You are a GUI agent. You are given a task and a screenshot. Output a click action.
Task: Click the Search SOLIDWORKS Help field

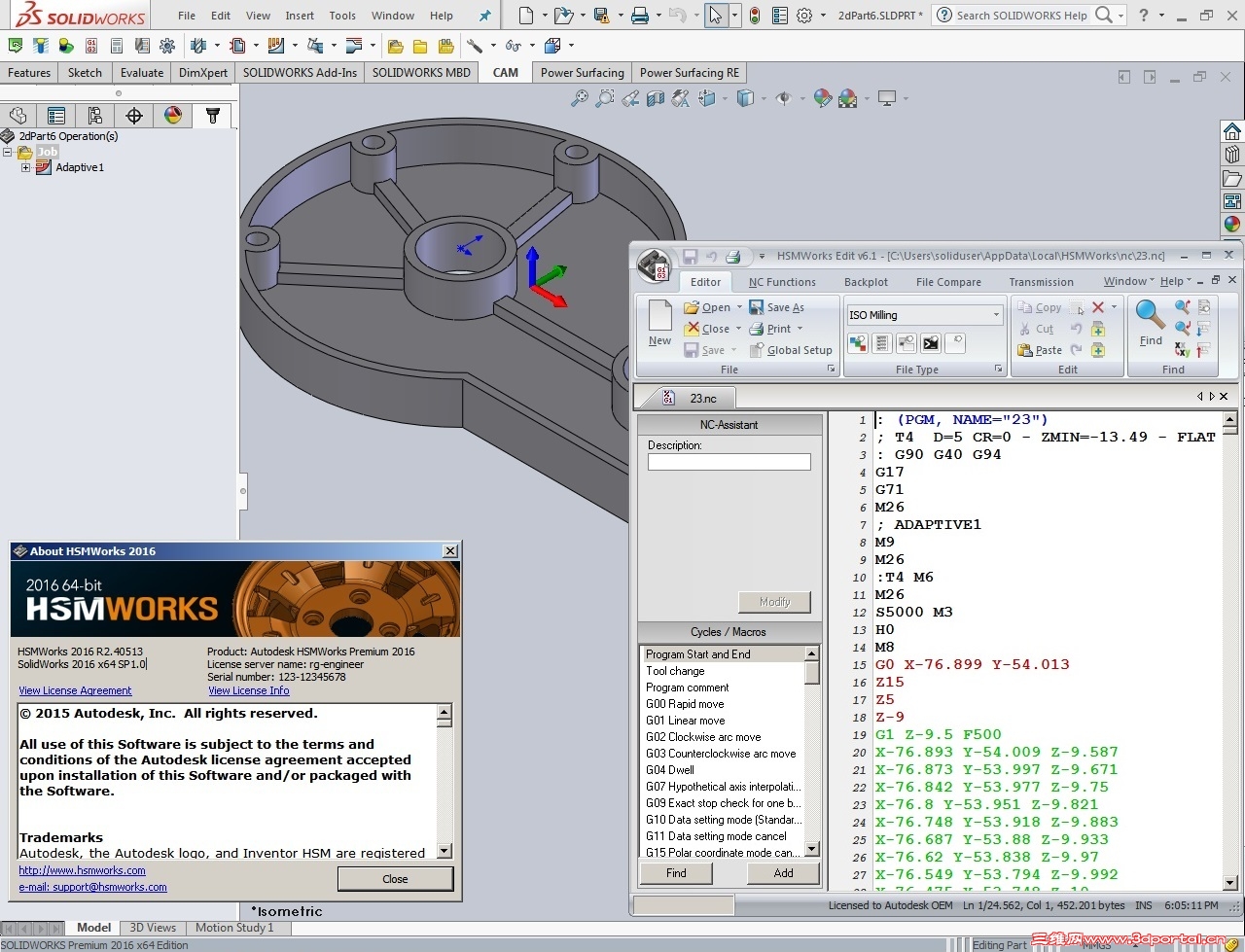(x=1022, y=16)
